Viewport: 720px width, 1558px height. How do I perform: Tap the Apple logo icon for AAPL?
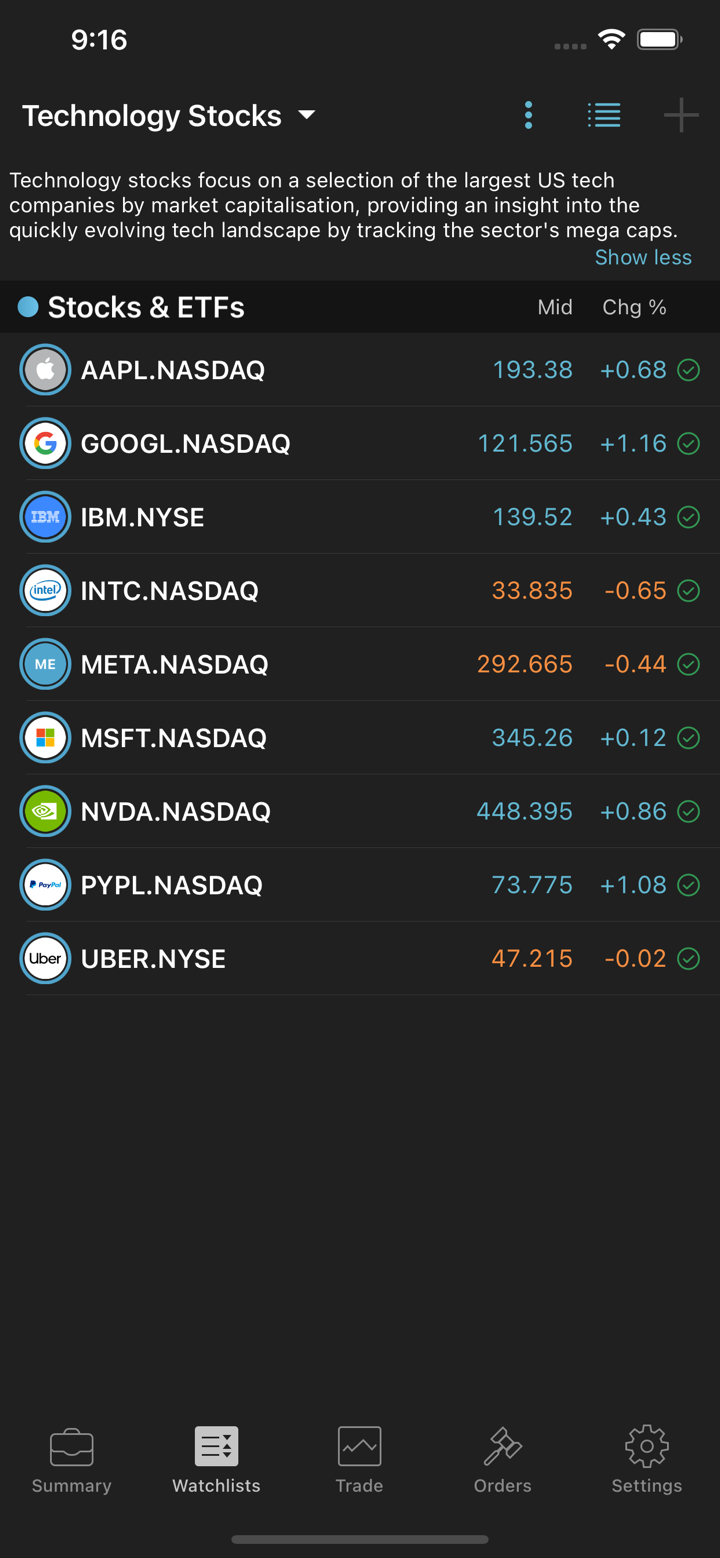tap(45, 370)
